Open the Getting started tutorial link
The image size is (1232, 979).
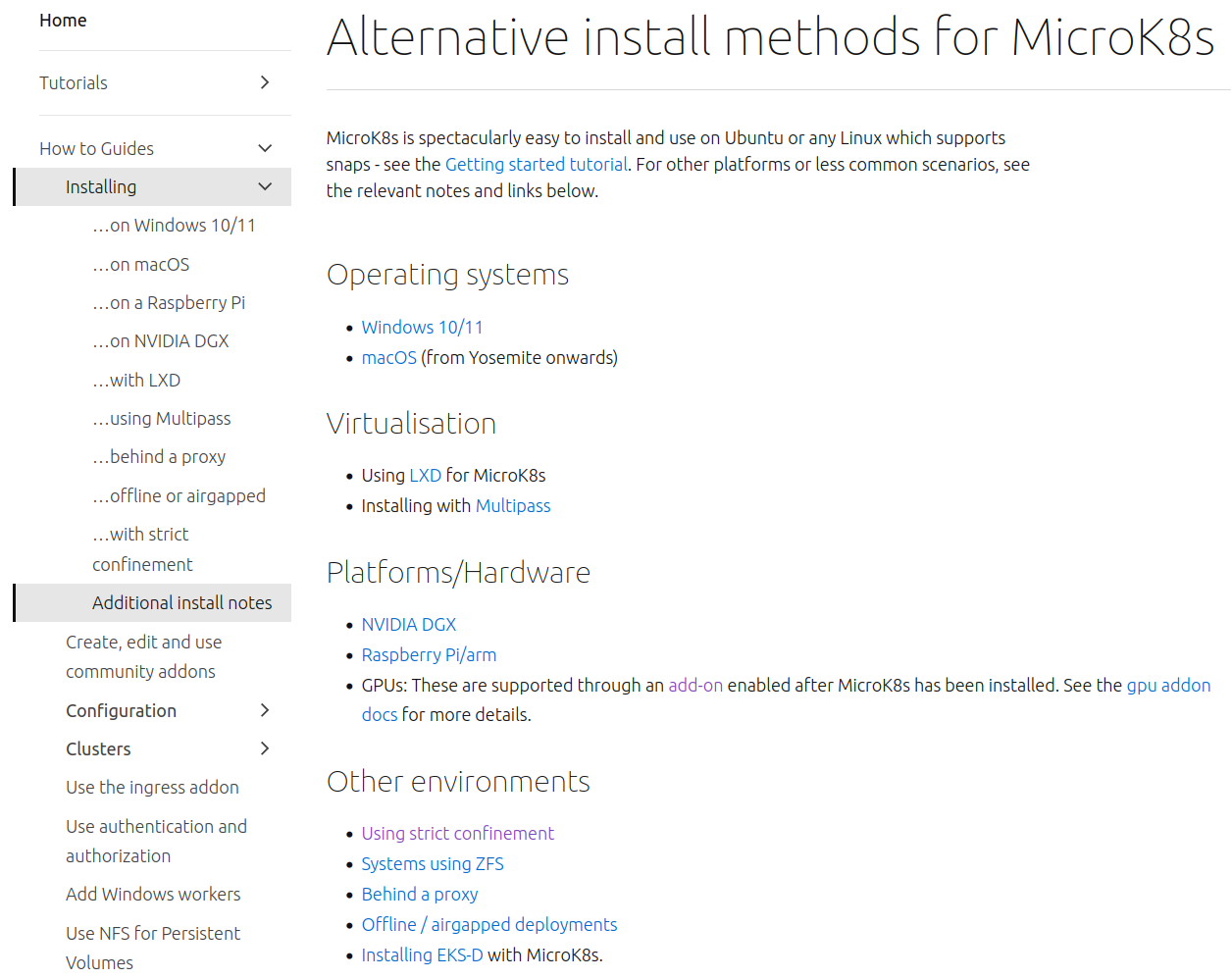536,164
